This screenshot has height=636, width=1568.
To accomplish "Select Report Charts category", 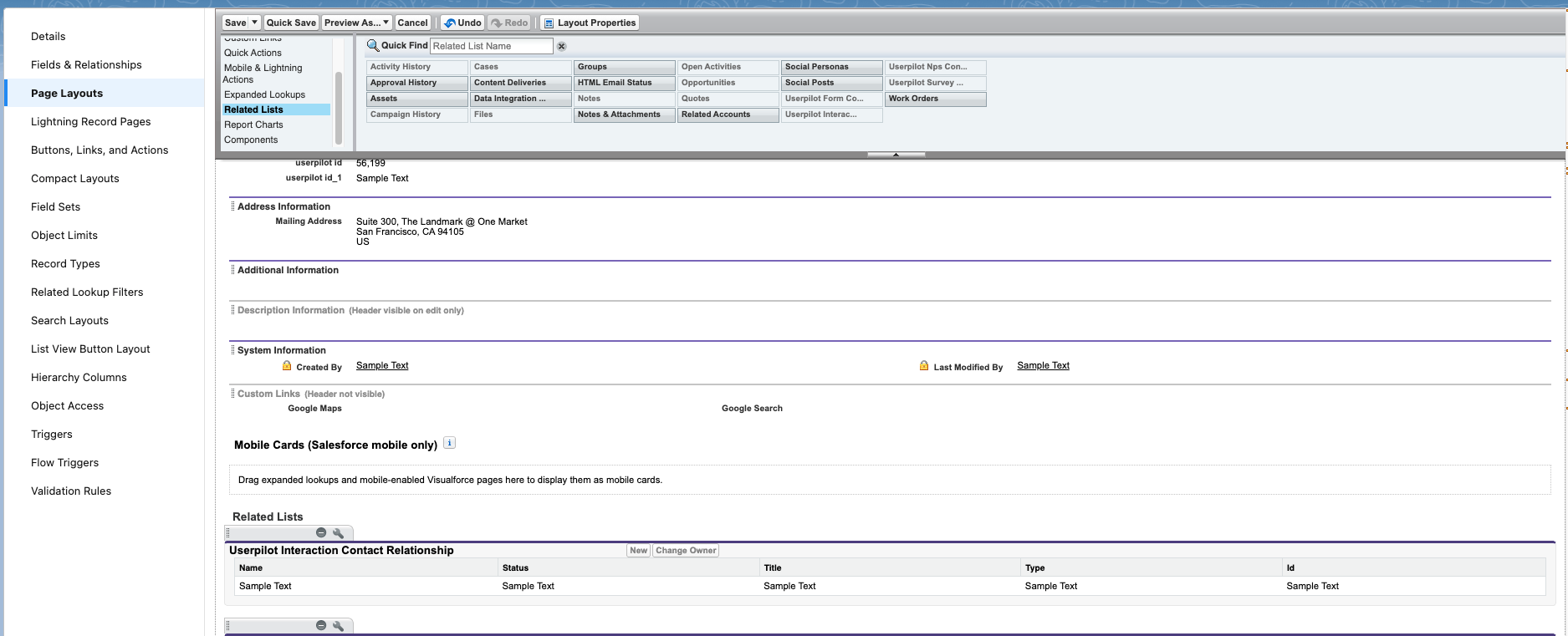I will (253, 125).
